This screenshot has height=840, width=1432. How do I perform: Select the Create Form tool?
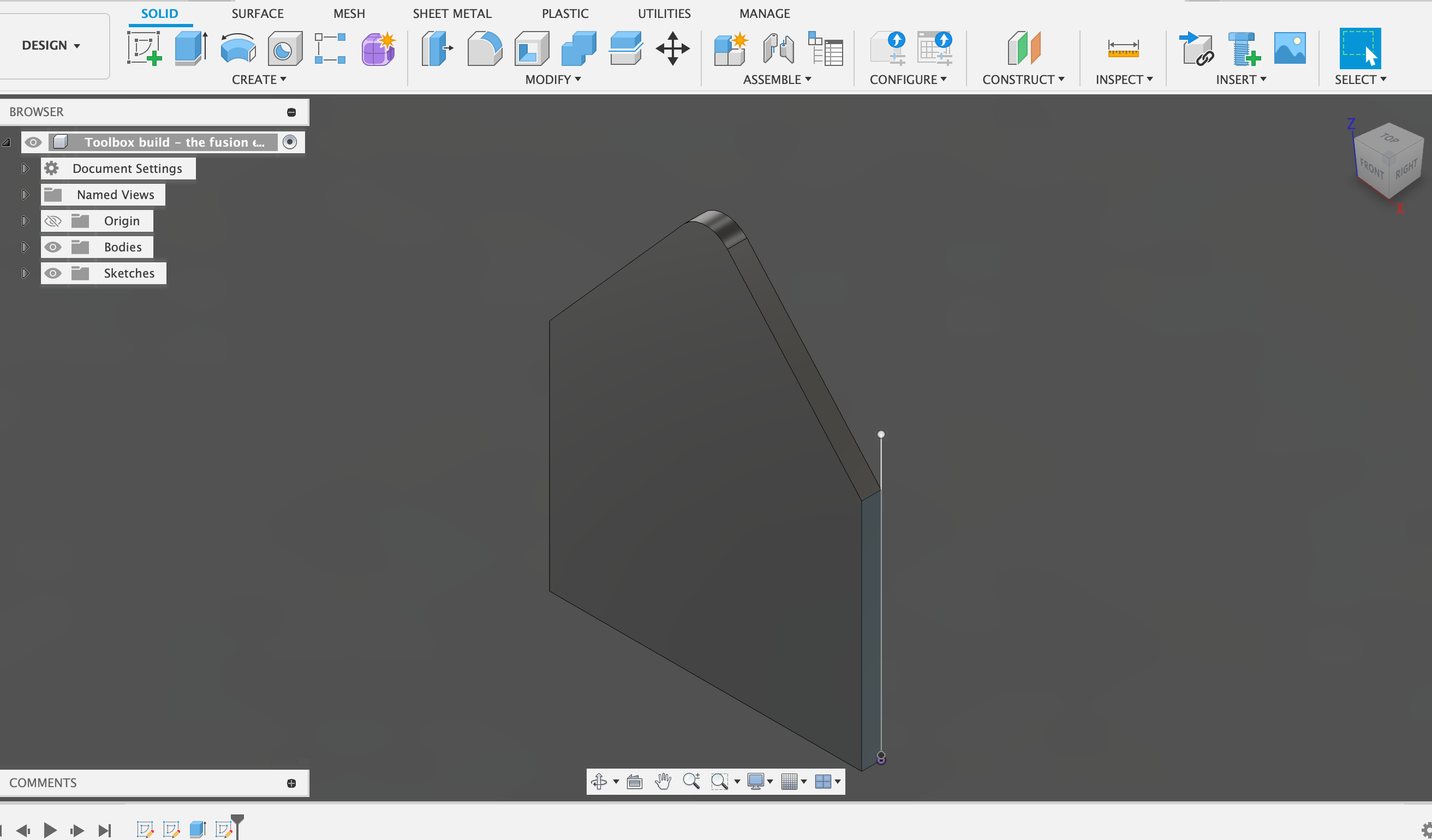(x=379, y=49)
